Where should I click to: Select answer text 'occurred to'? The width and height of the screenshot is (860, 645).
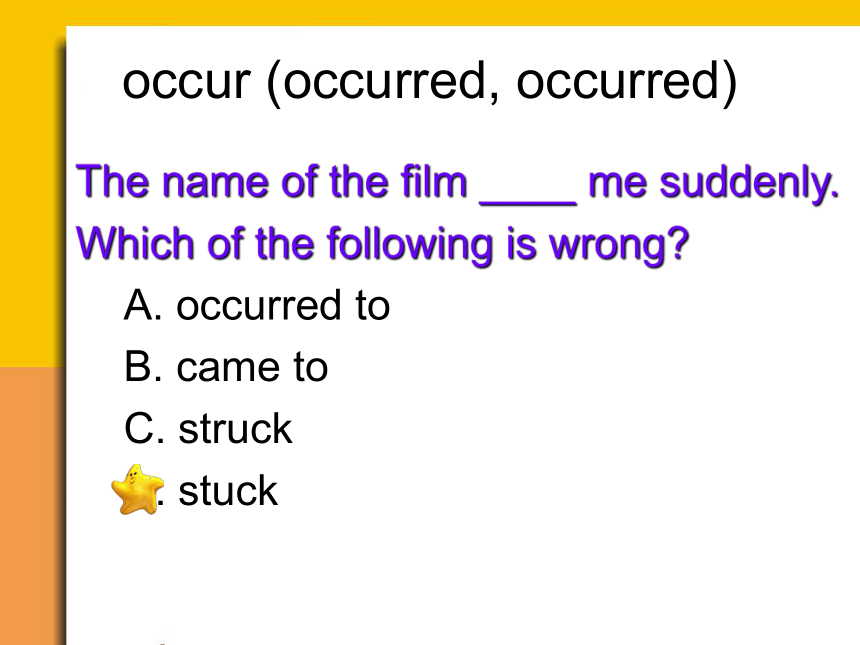point(283,305)
